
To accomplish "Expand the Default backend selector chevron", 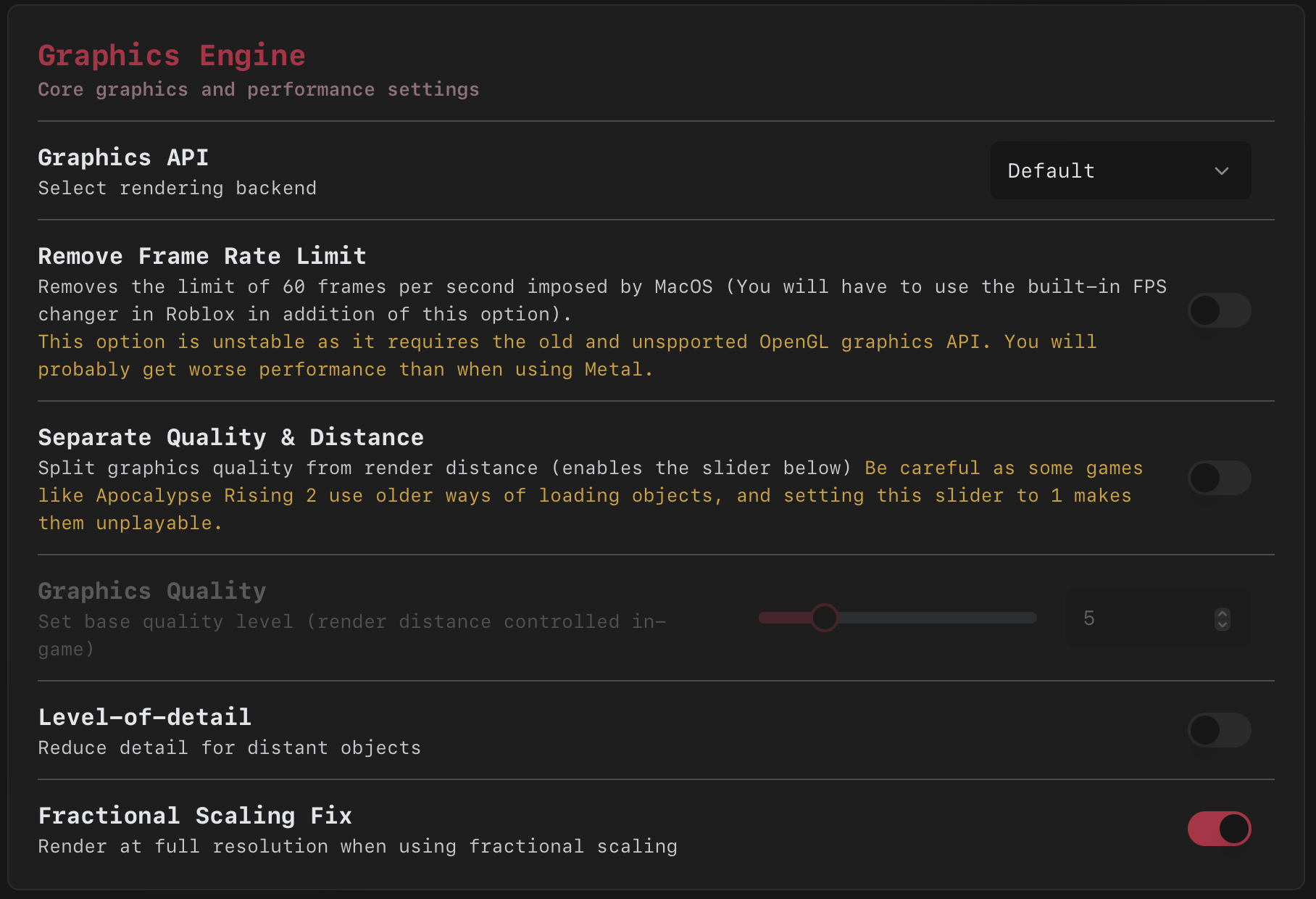I will [x=1222, y=171].
